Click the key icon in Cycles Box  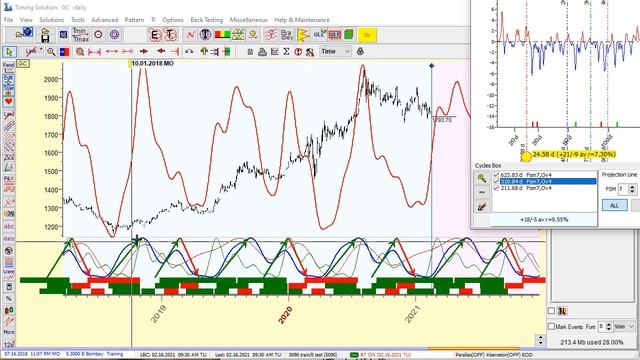click(482, 178)
